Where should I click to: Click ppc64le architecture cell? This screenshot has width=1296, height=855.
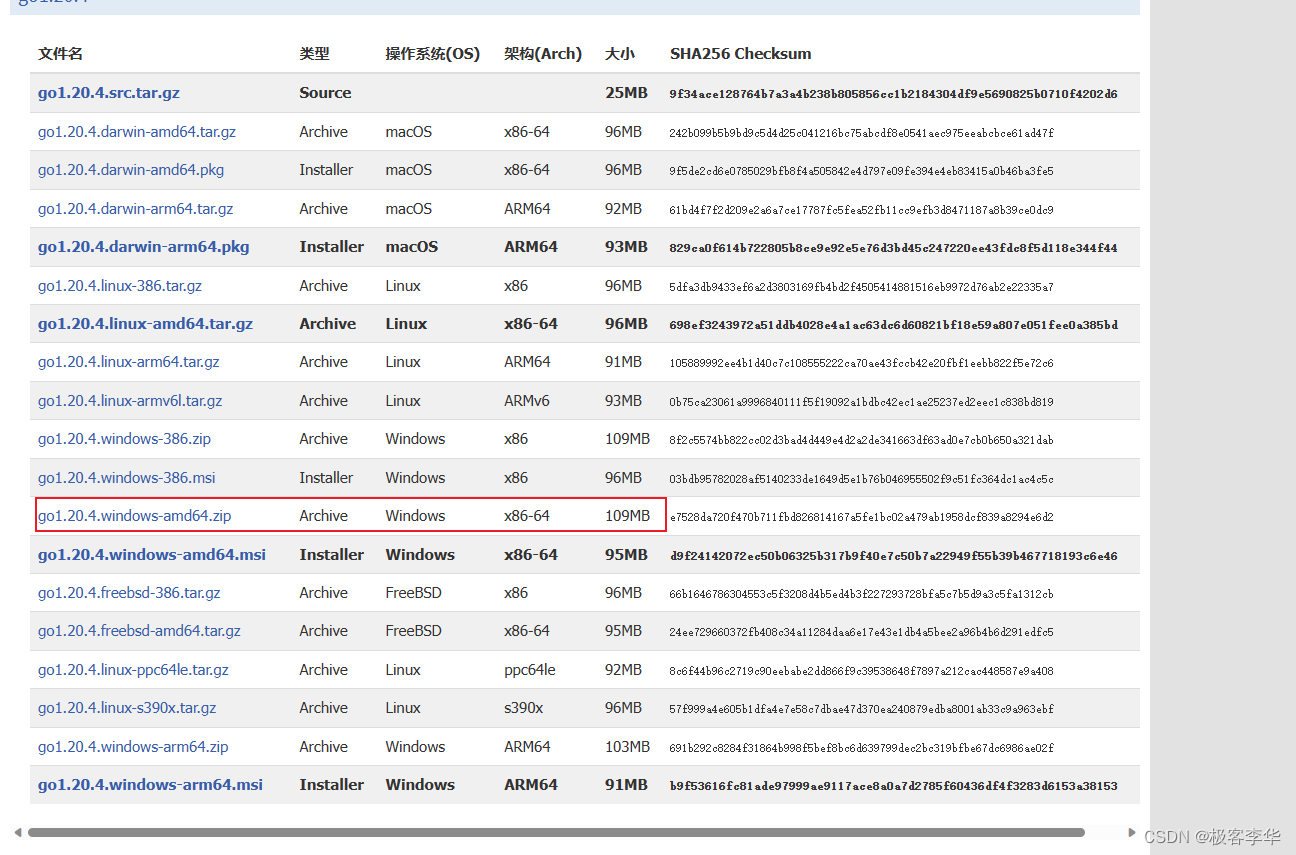coord(530,670)
